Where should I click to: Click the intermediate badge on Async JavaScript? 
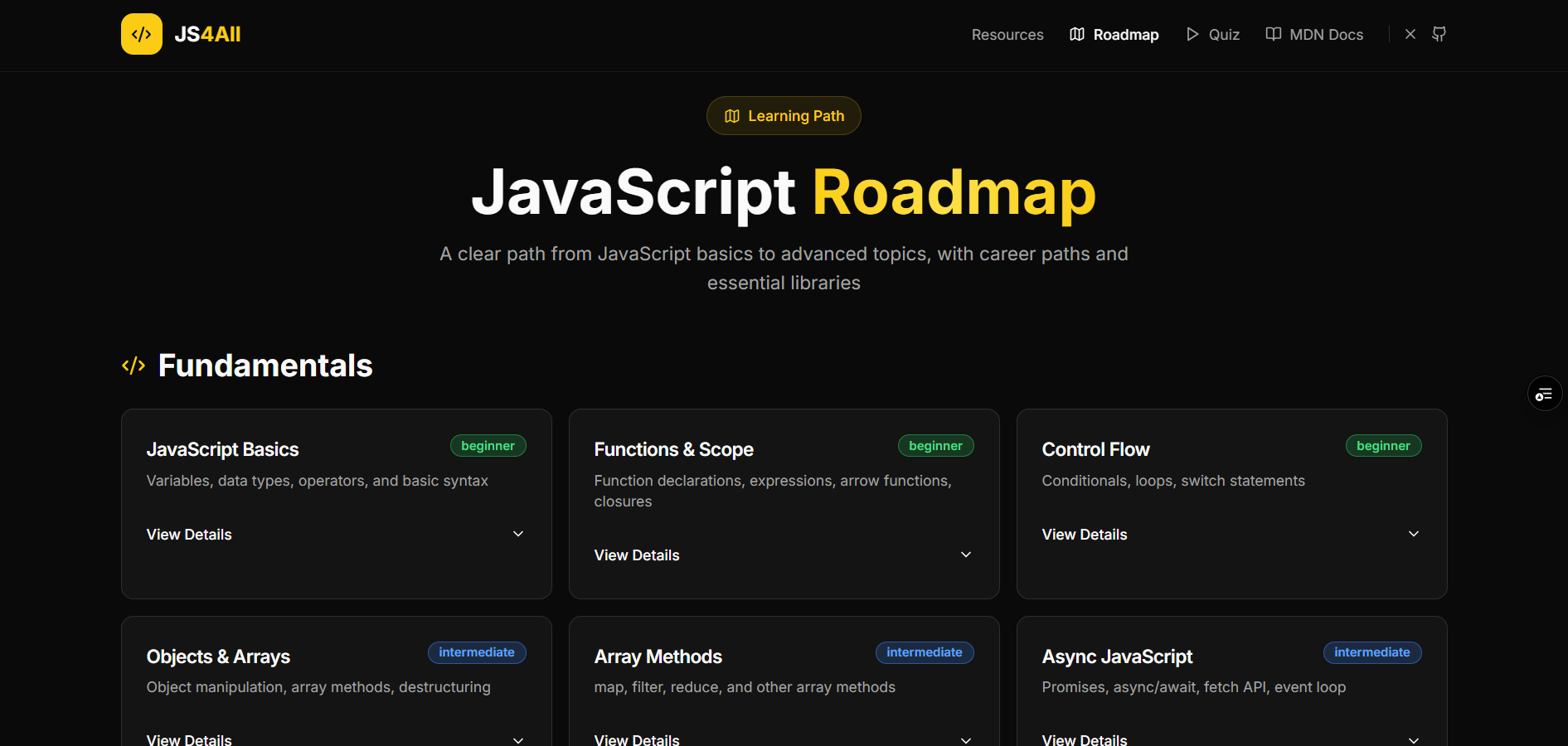point(1372,652)
